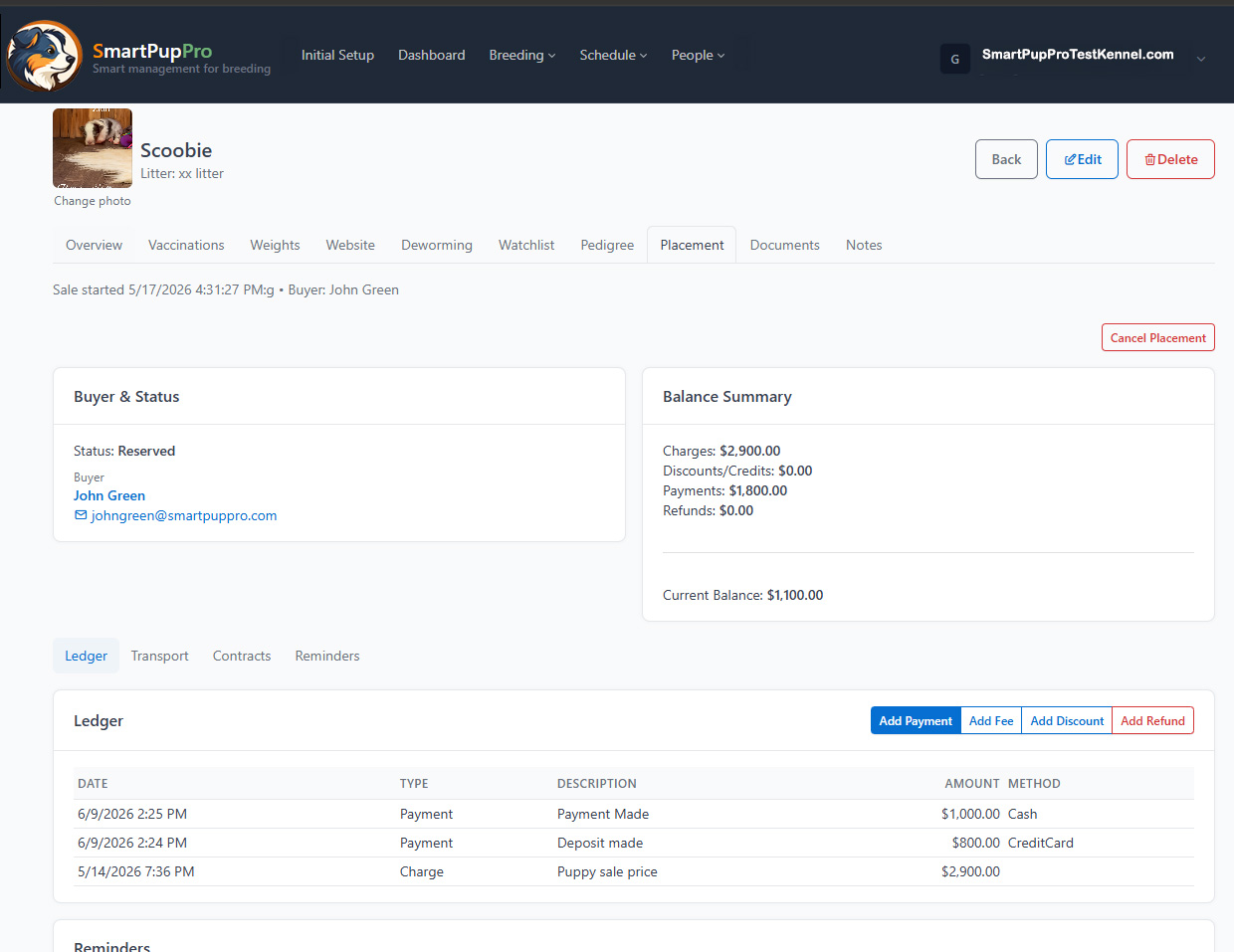Open the Breeding dropdown menu
The height and width of the screenshot is (952, 1234).
pos(521,55)
